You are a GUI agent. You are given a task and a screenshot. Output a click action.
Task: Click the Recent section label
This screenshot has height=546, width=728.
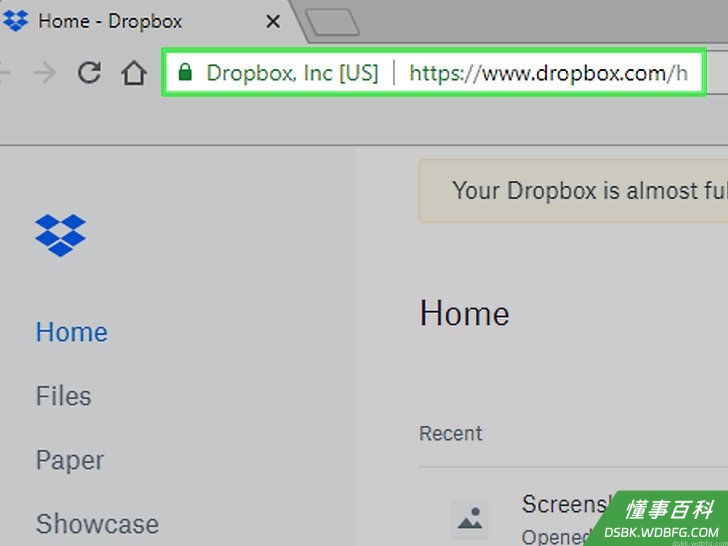451,433
